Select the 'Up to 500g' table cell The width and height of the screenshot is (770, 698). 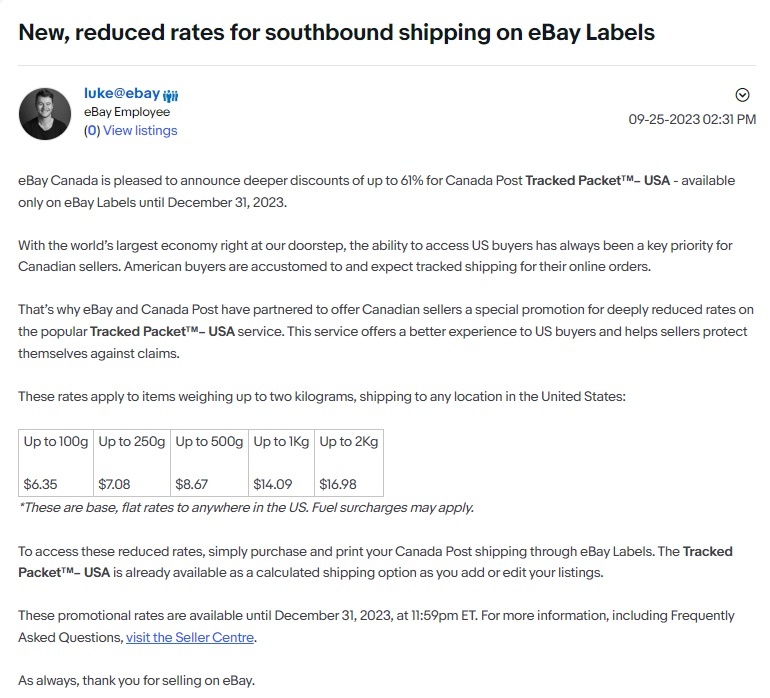click(210, 463)
